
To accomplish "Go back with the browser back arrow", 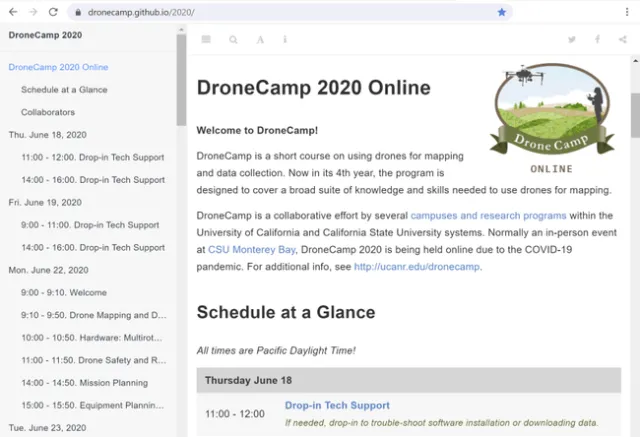I will (13, 12).
